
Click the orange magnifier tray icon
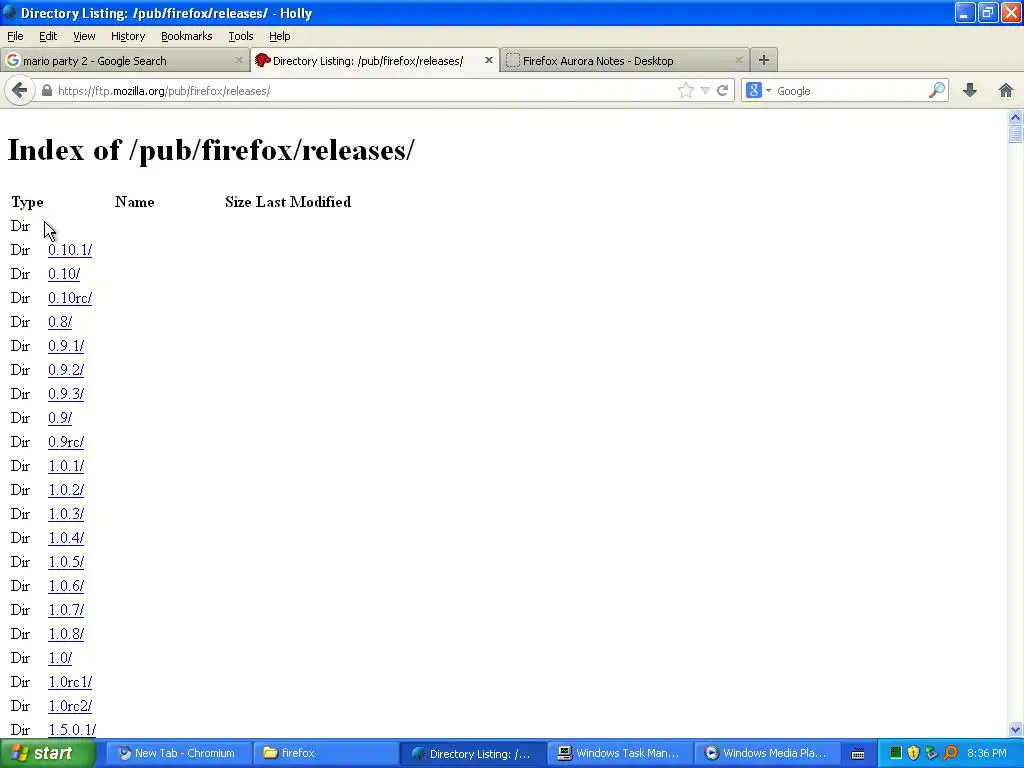tap(951, 753)
